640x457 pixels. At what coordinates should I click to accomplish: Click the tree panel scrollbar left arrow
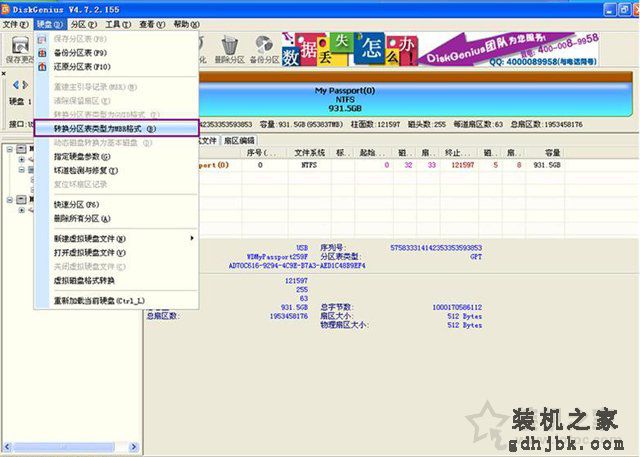(7, 447)
